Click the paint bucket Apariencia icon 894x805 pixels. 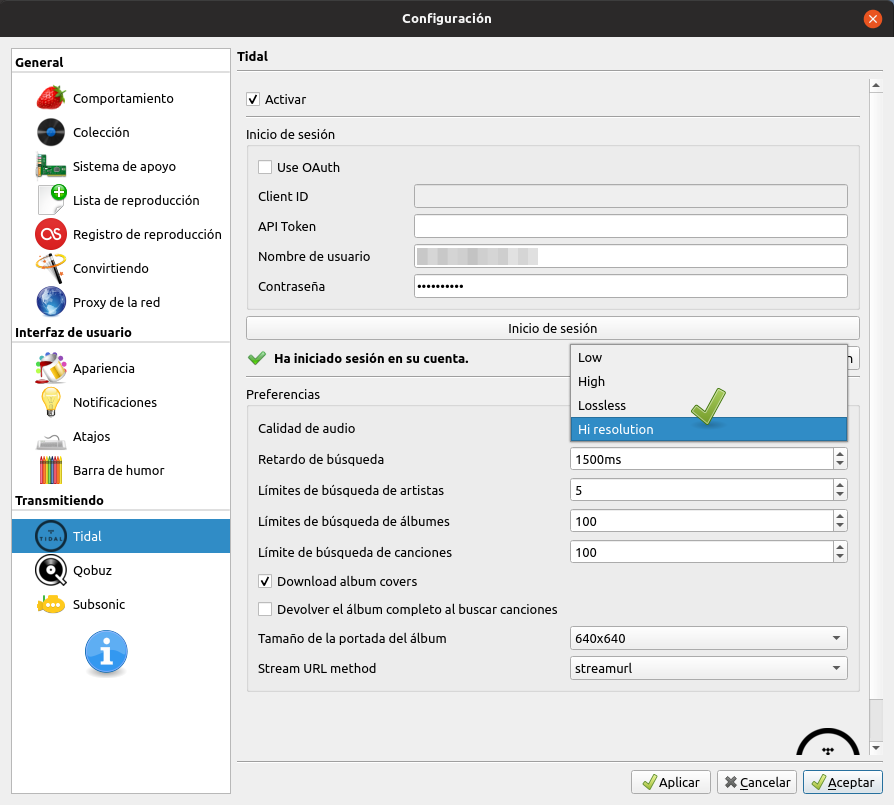(x=51, y=368)
